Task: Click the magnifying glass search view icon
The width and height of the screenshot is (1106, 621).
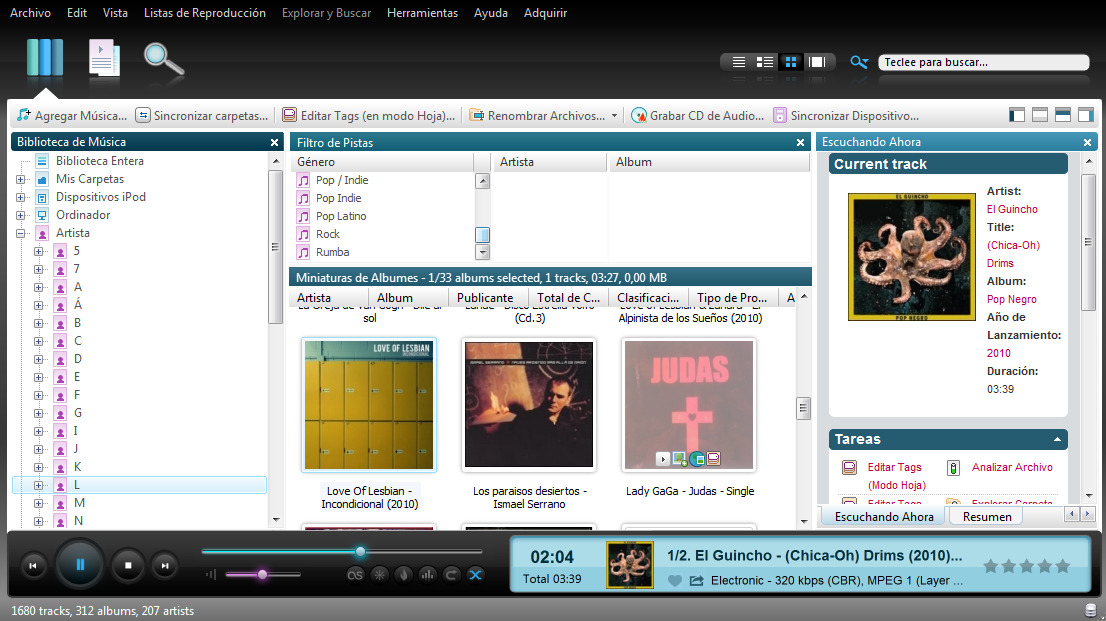Action: pos(163,58)
